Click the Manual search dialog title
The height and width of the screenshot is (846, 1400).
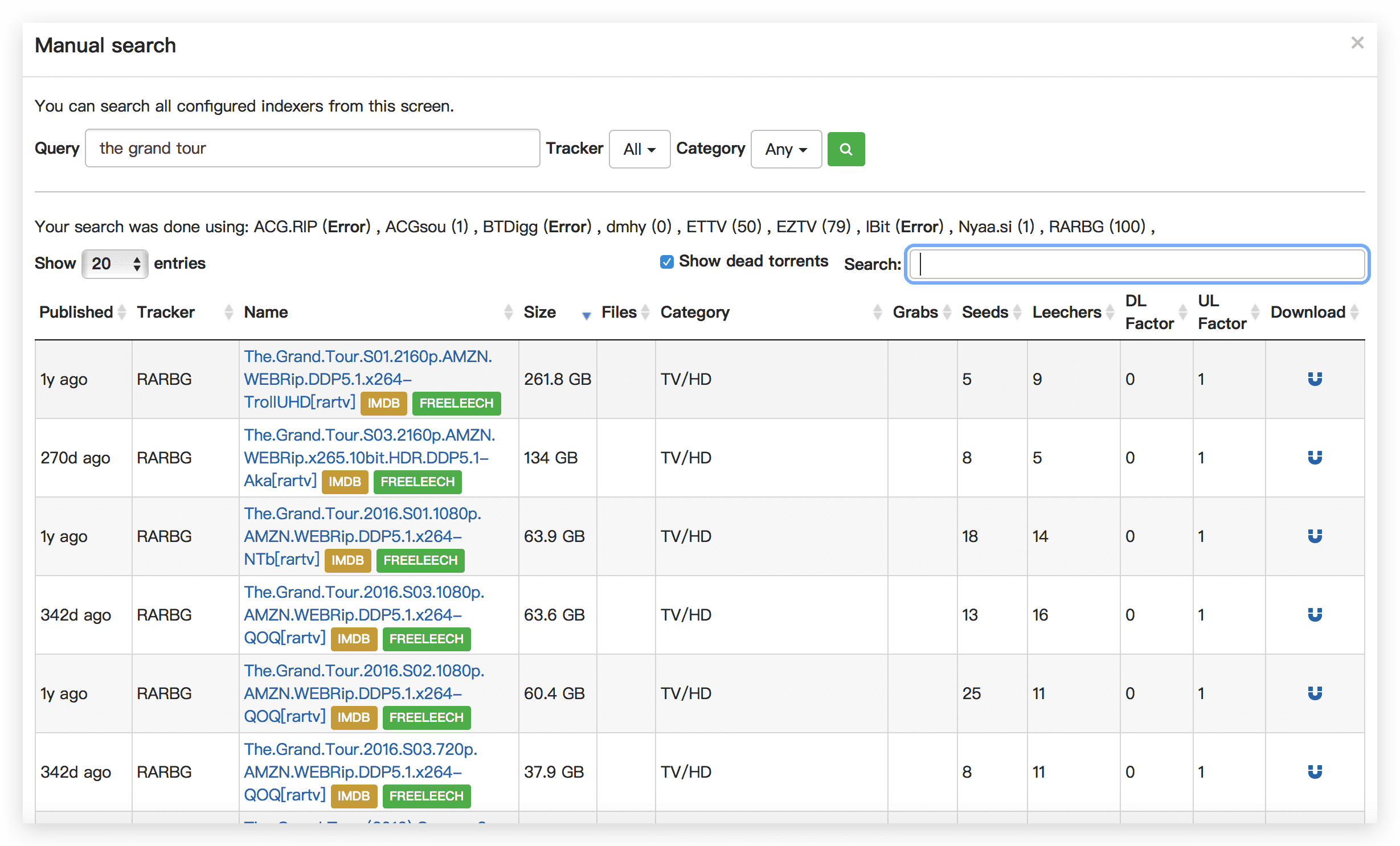[105, 45]
